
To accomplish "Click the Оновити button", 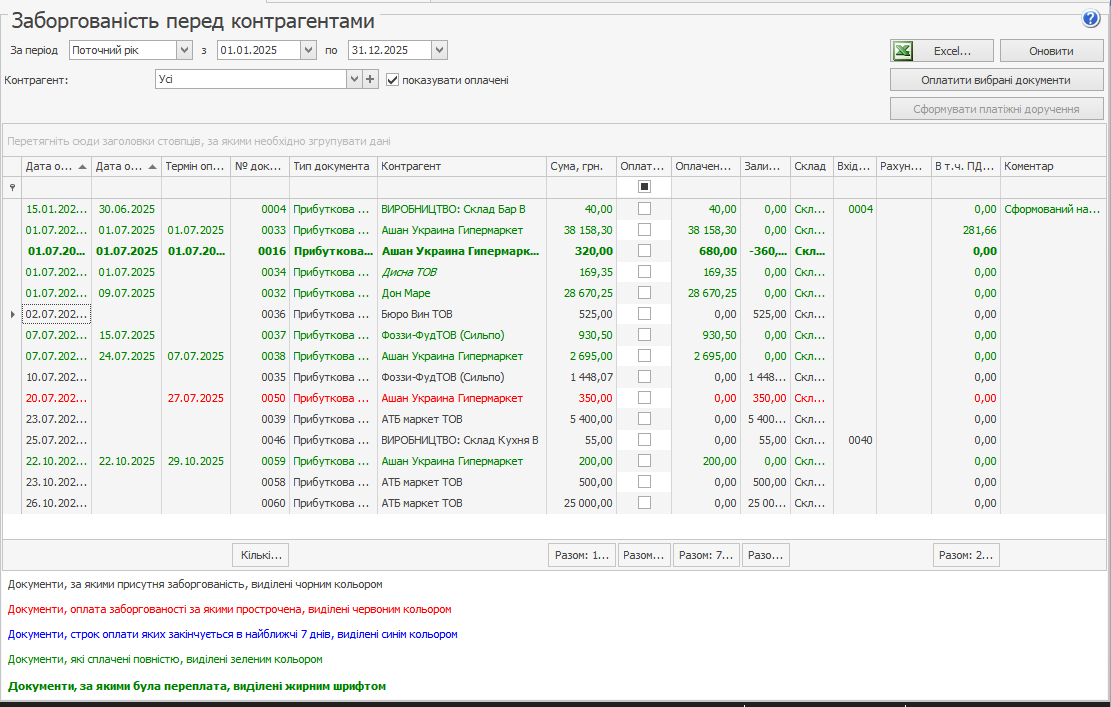I will click(1052, 51).
